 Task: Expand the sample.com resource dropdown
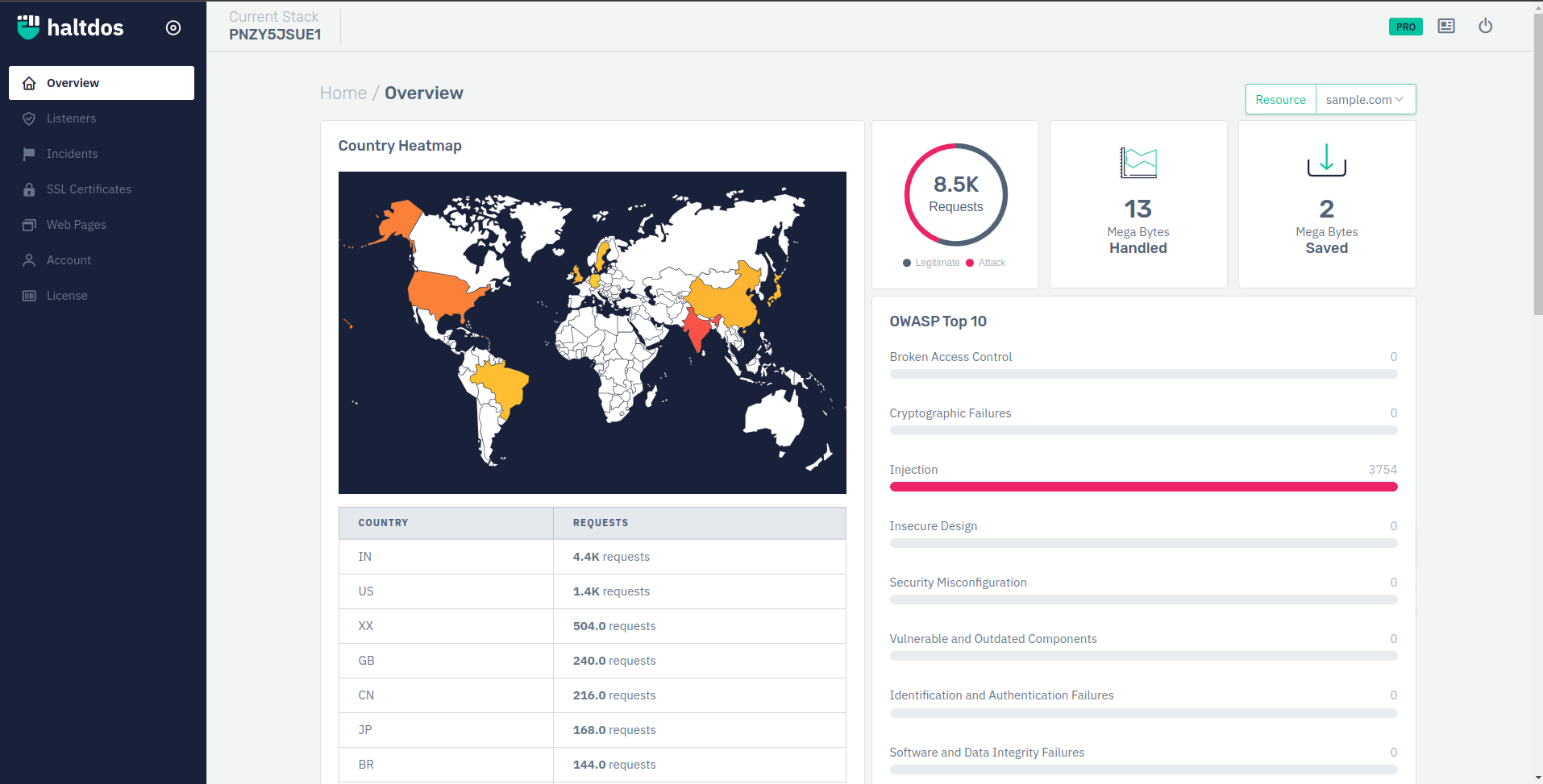click(x=1365, y=99)
